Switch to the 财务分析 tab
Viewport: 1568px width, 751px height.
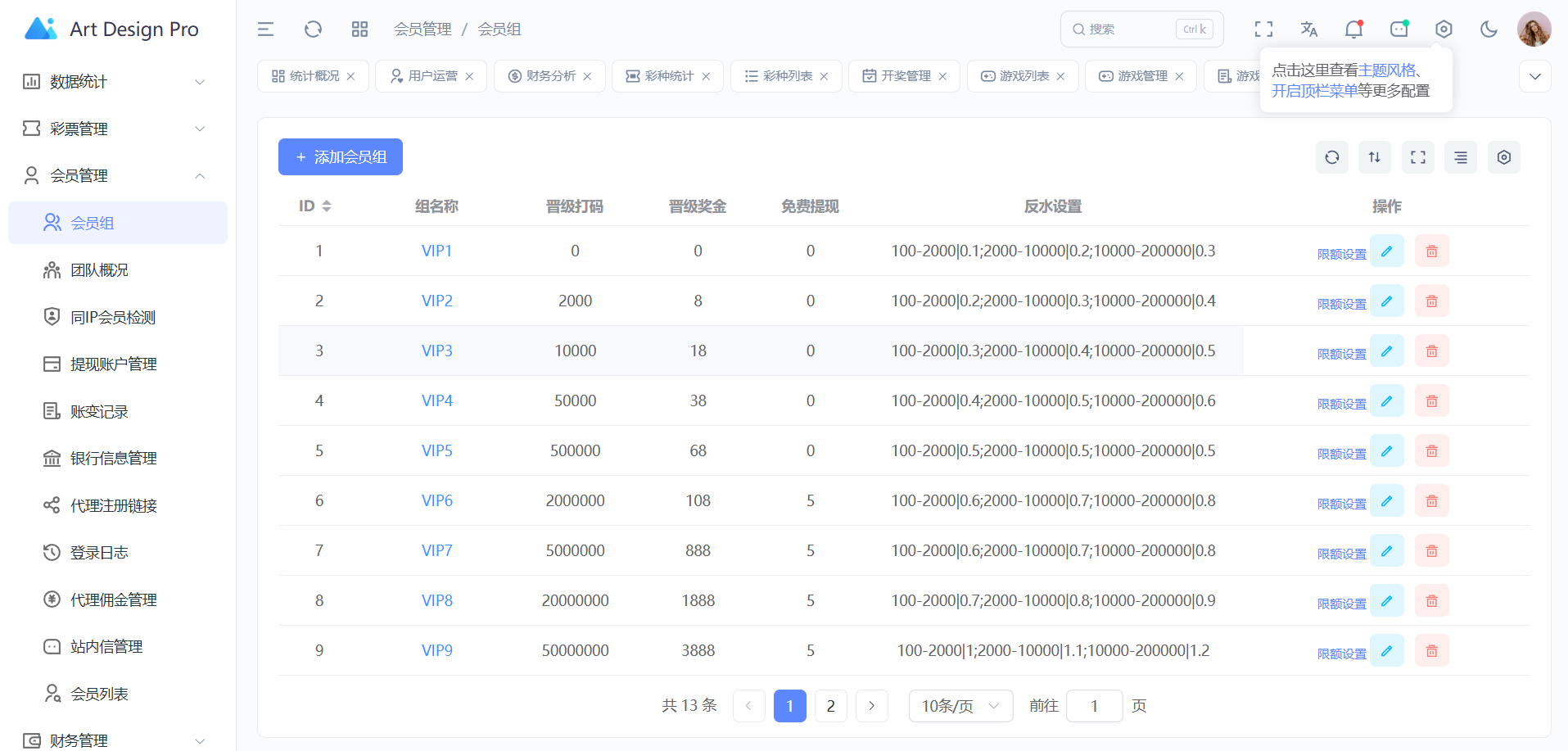550,76
